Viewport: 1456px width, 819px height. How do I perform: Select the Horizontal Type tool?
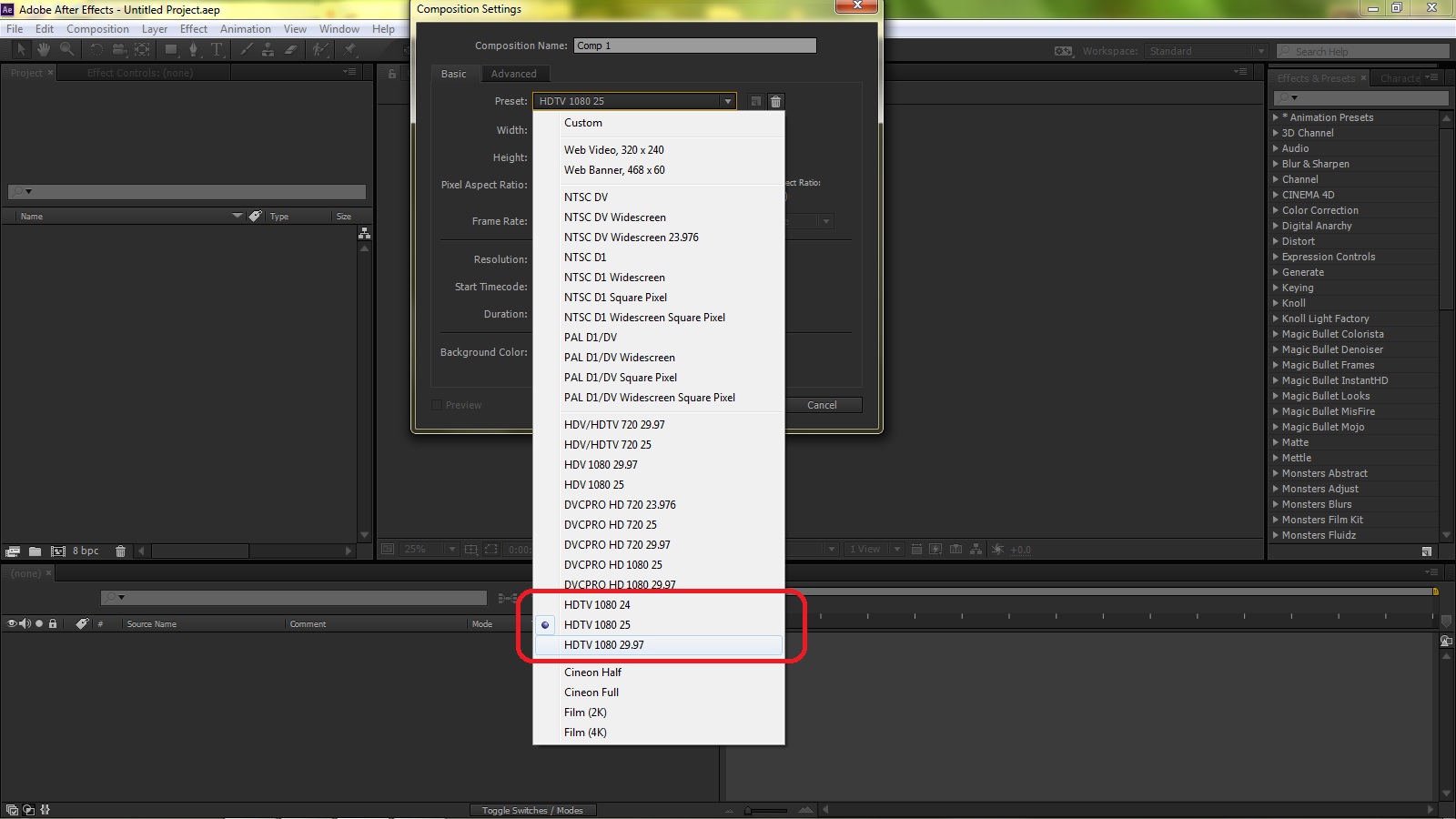[x=217, y=50]
